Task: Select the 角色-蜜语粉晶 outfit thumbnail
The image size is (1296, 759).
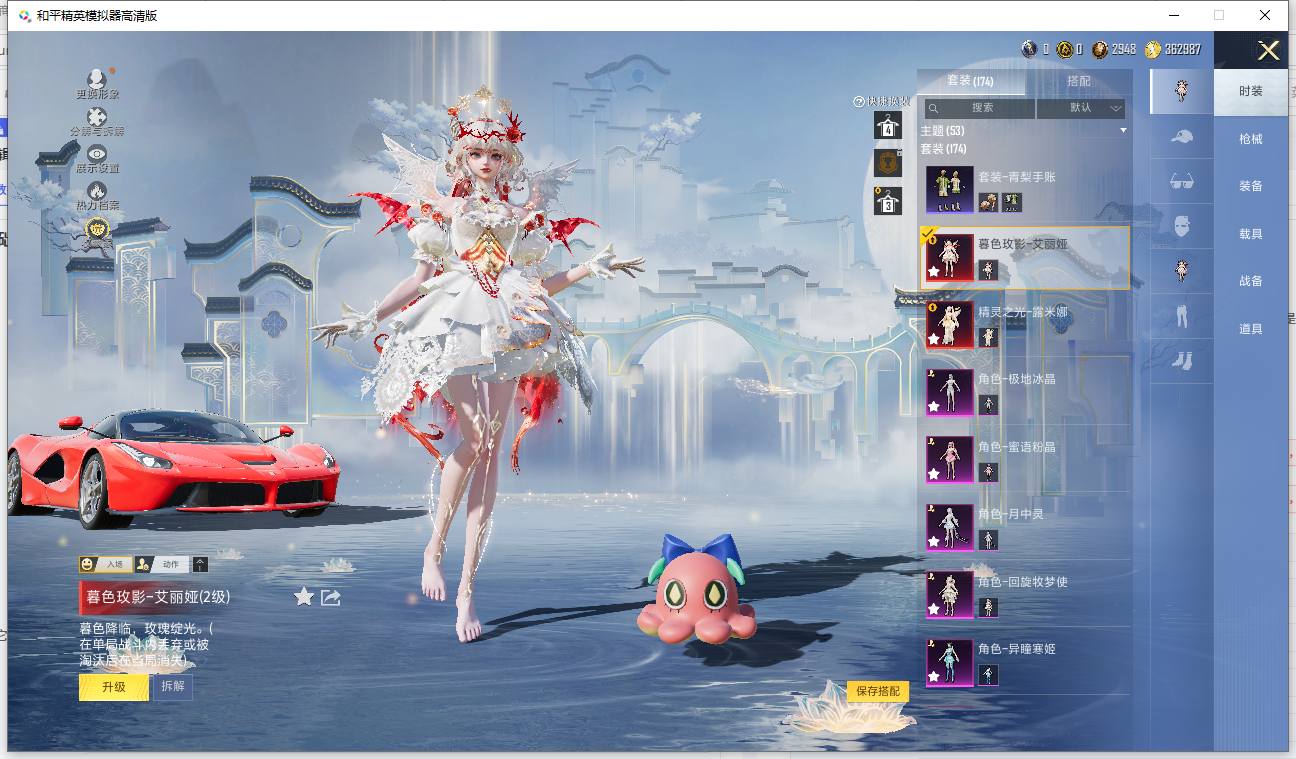Action: pyautogui.click(x=950, y=460)
